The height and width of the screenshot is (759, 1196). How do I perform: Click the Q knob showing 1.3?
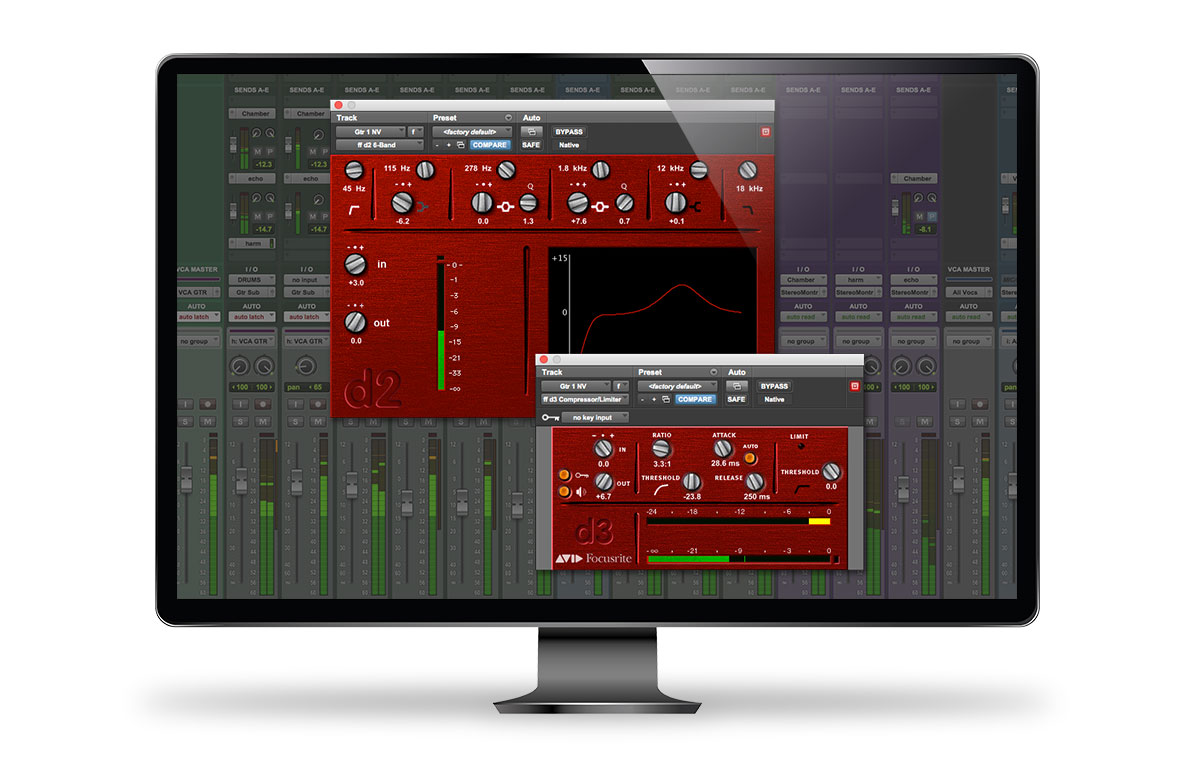[x=528, y=203]
